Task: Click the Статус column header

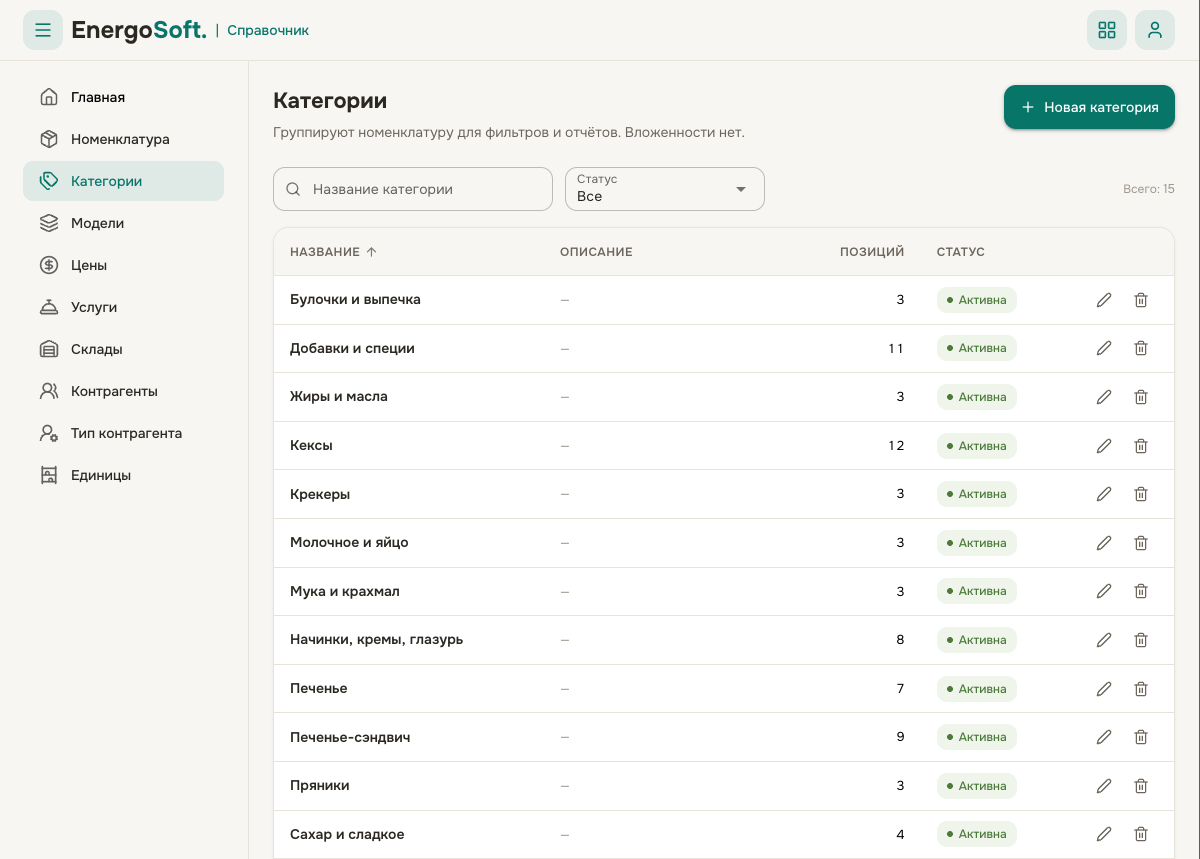Action: (x=961, y=252)
